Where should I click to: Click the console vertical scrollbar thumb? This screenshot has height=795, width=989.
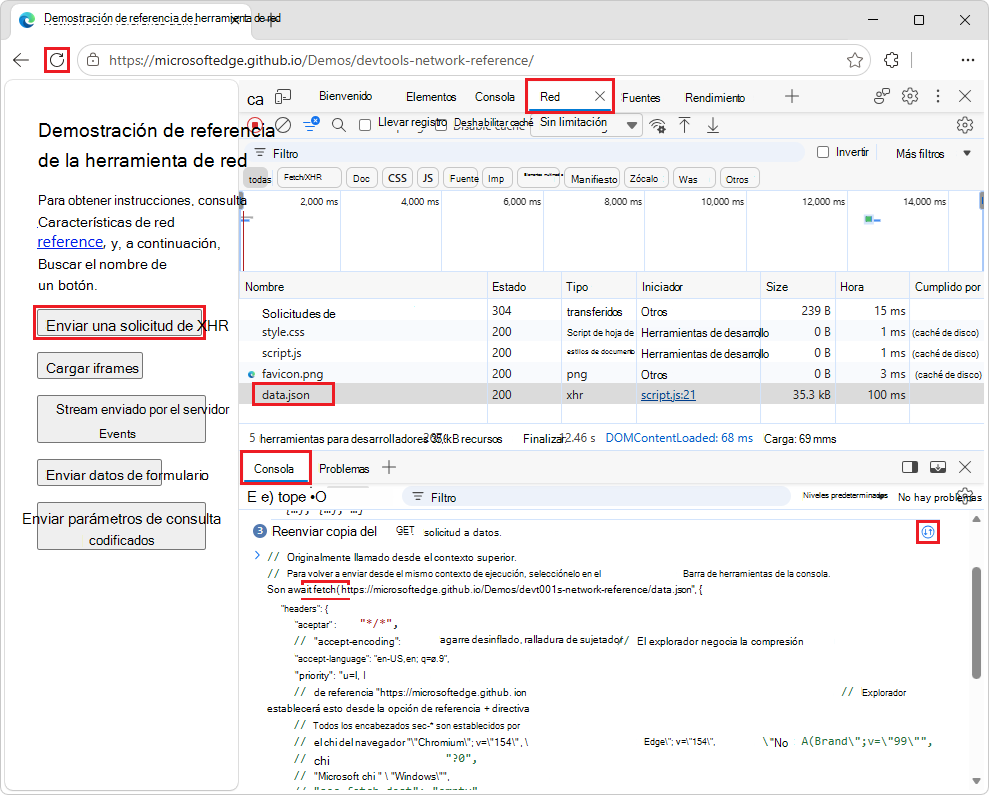[x=976, y=621]
